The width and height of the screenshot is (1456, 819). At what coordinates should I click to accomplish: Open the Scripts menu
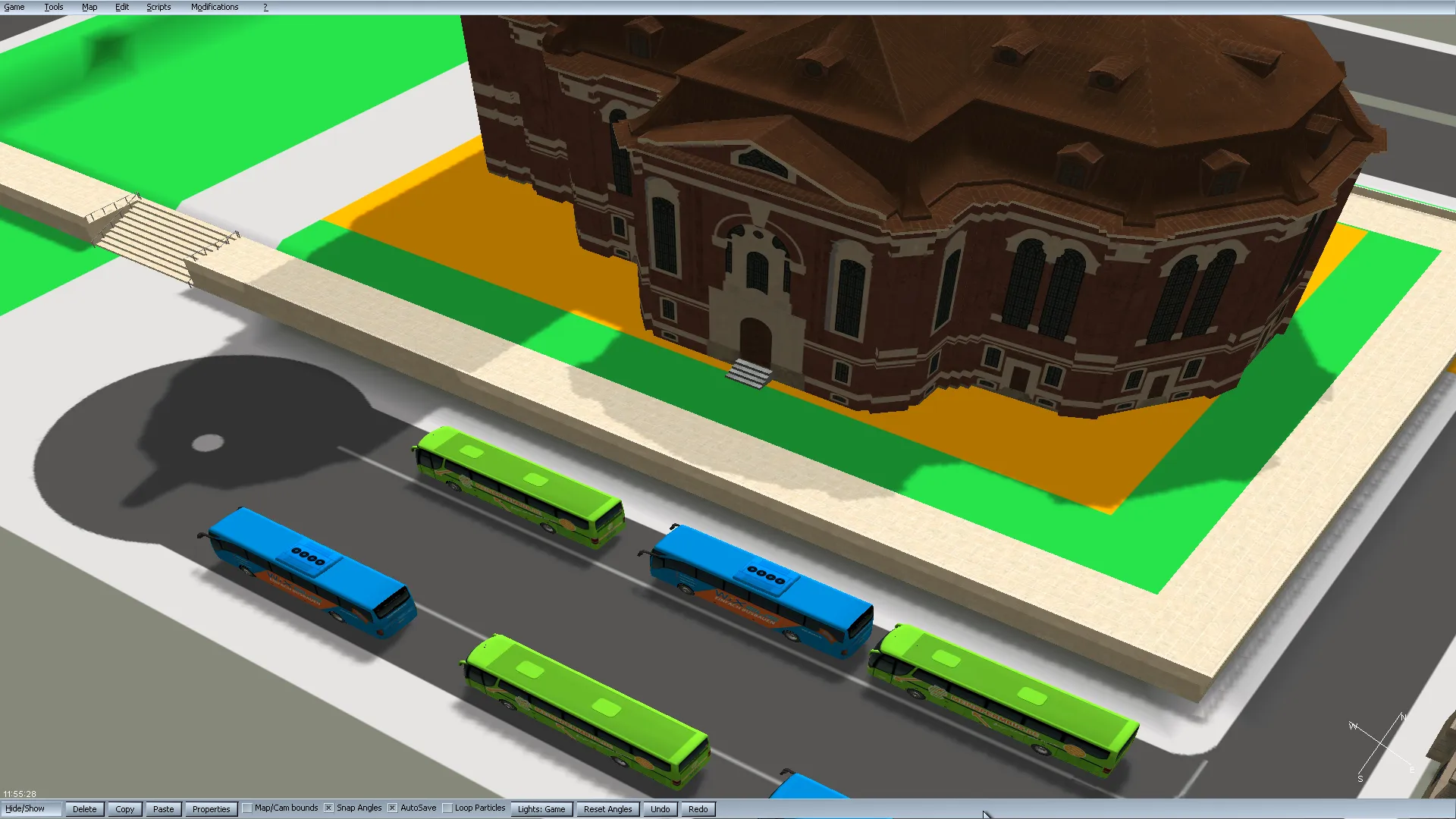point(158,7)
